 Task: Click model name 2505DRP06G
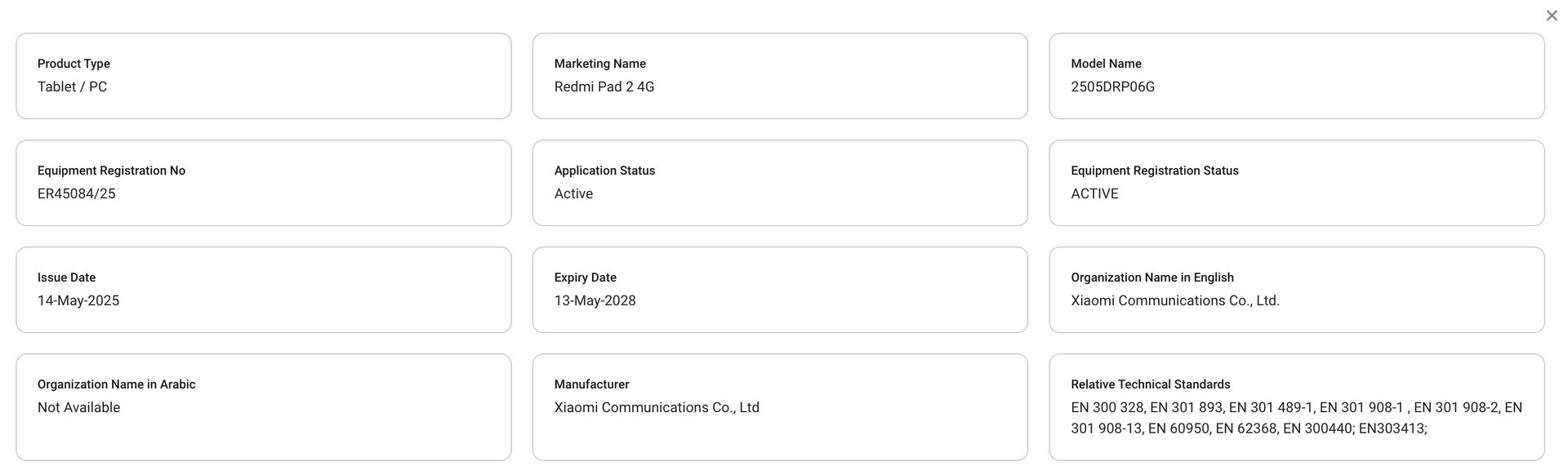[1112, 87]
